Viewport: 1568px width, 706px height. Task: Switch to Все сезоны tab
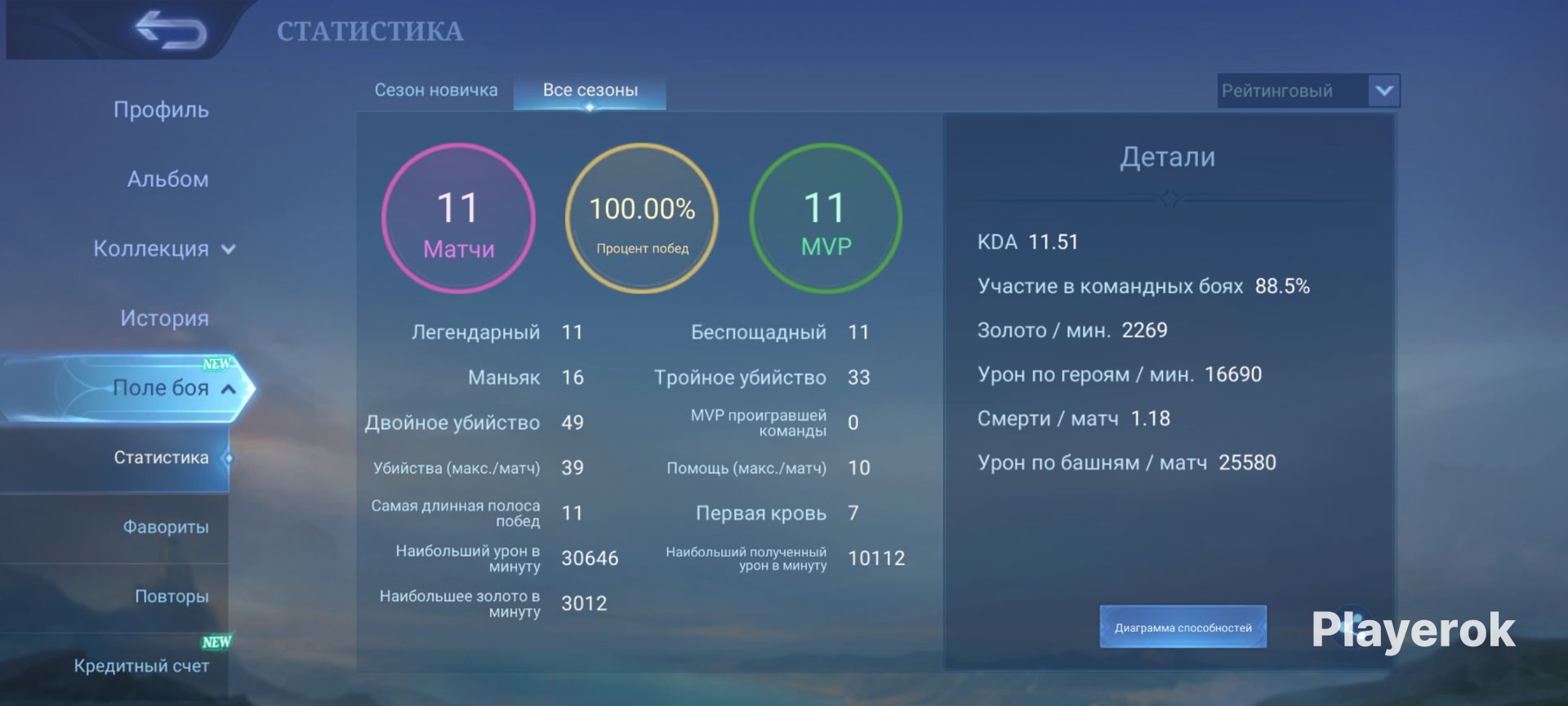tap(590, 91)
